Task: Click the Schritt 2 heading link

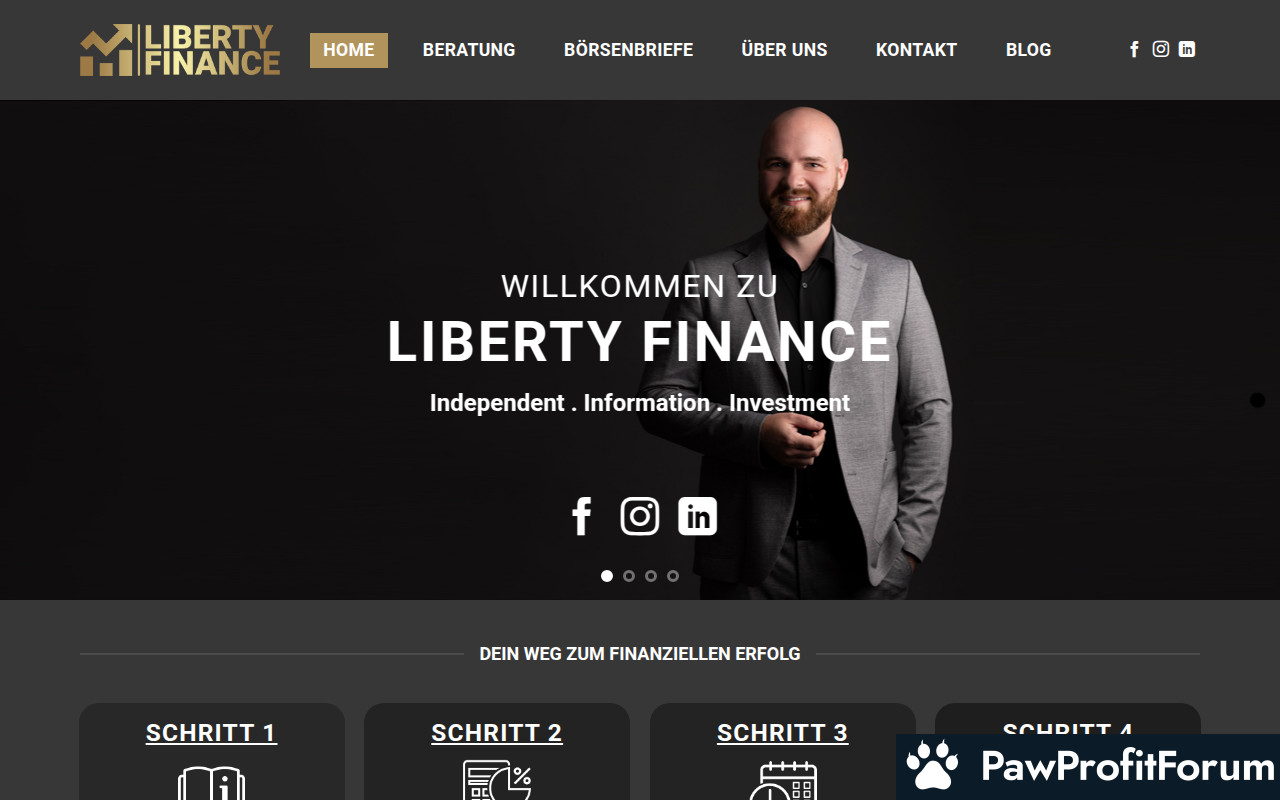Action: point(497,733)
